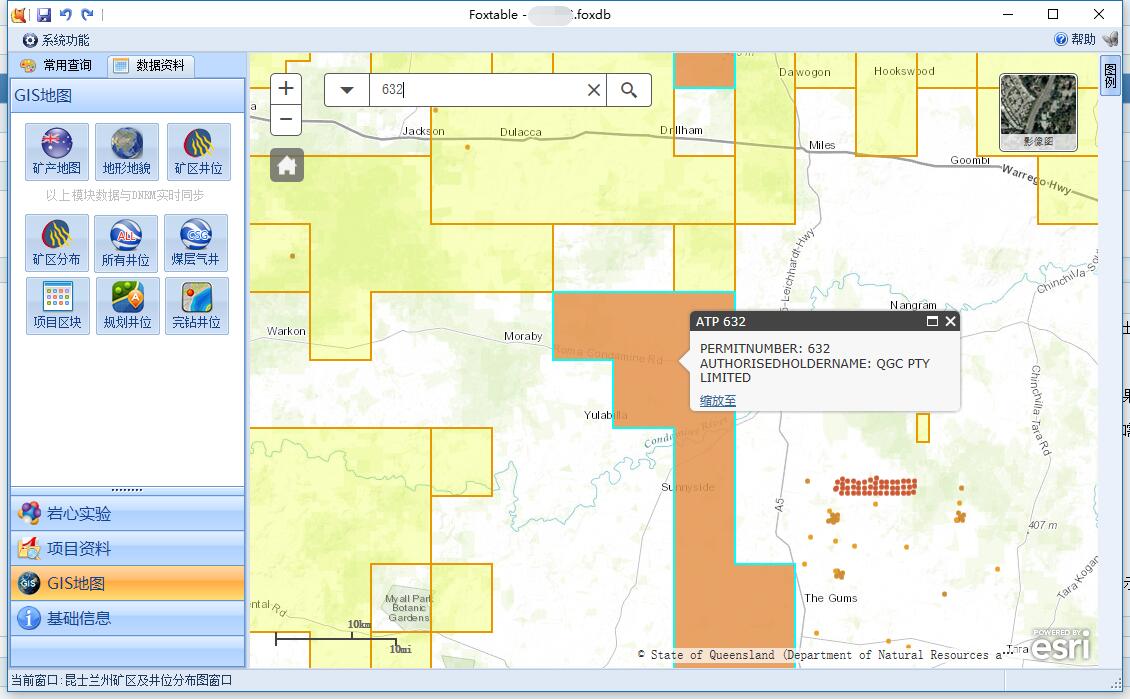
Task: Open the 系统功能 menu
Action: tap(56, 40)
